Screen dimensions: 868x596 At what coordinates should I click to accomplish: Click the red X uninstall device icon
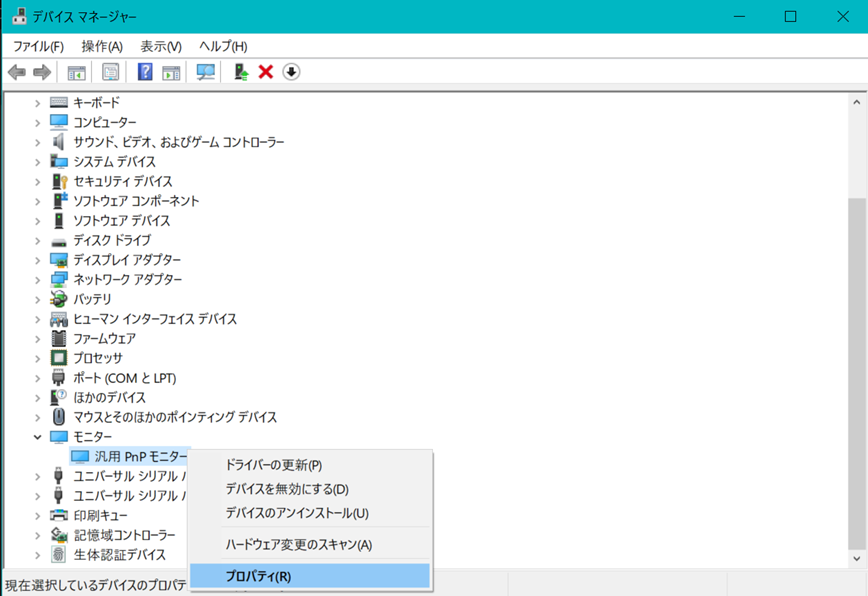tap(266, 72)
